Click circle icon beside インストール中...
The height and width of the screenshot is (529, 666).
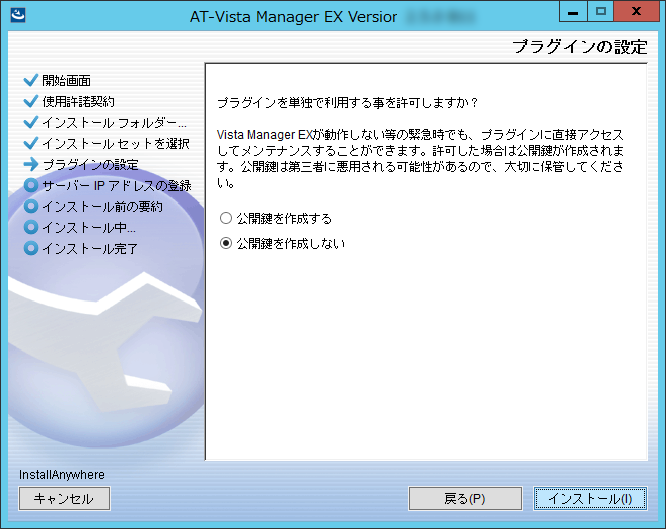(x=31, y=227)
